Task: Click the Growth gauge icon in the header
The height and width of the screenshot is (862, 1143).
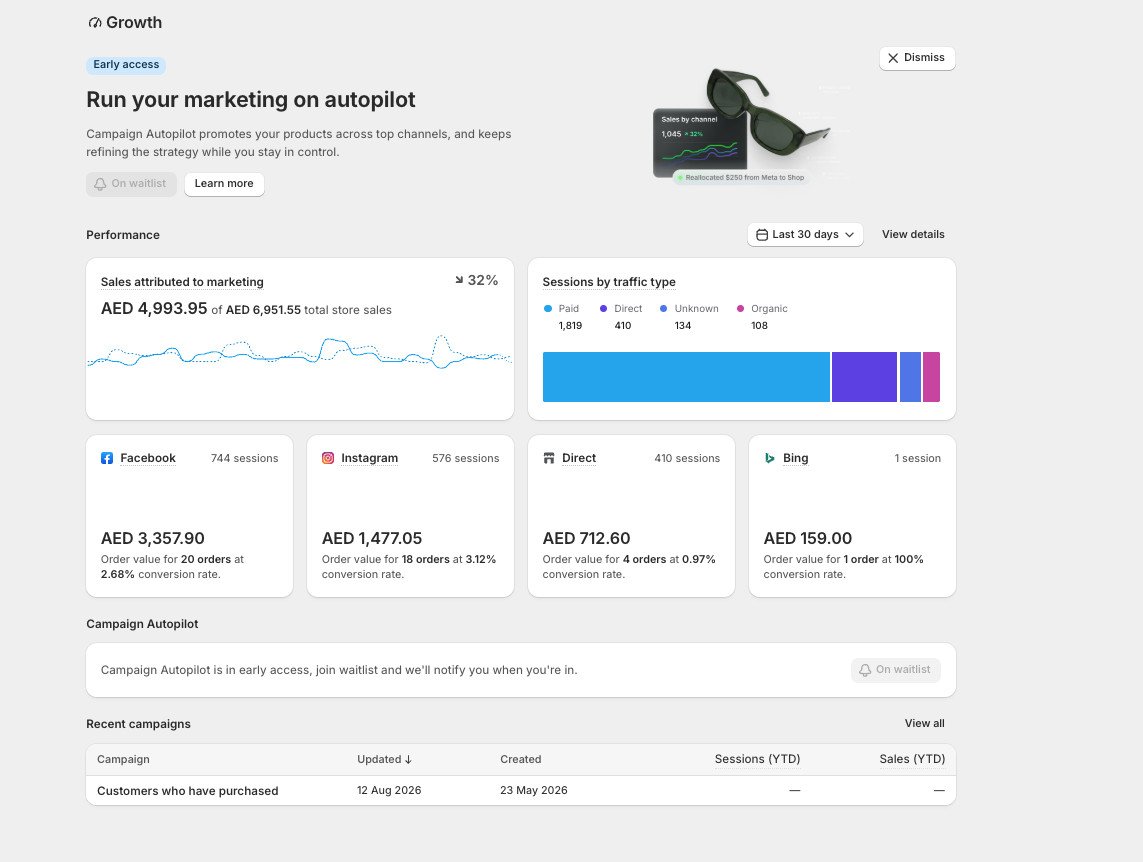Action: click(95, 23)
